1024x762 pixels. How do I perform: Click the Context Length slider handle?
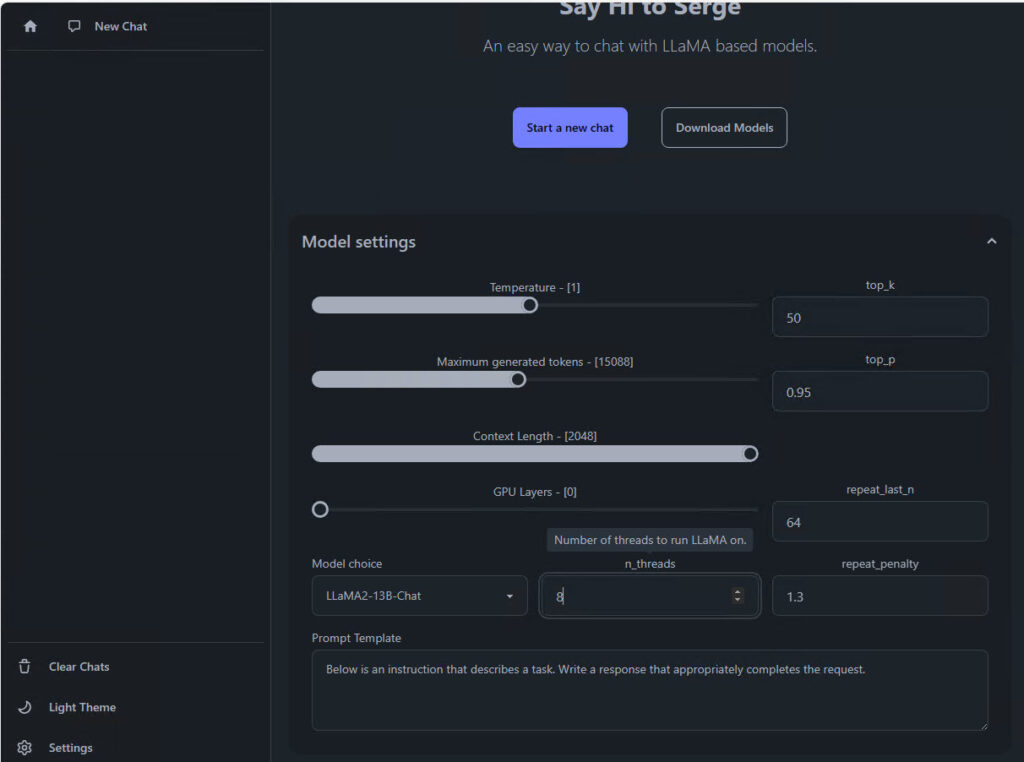[x=750, y=453]
